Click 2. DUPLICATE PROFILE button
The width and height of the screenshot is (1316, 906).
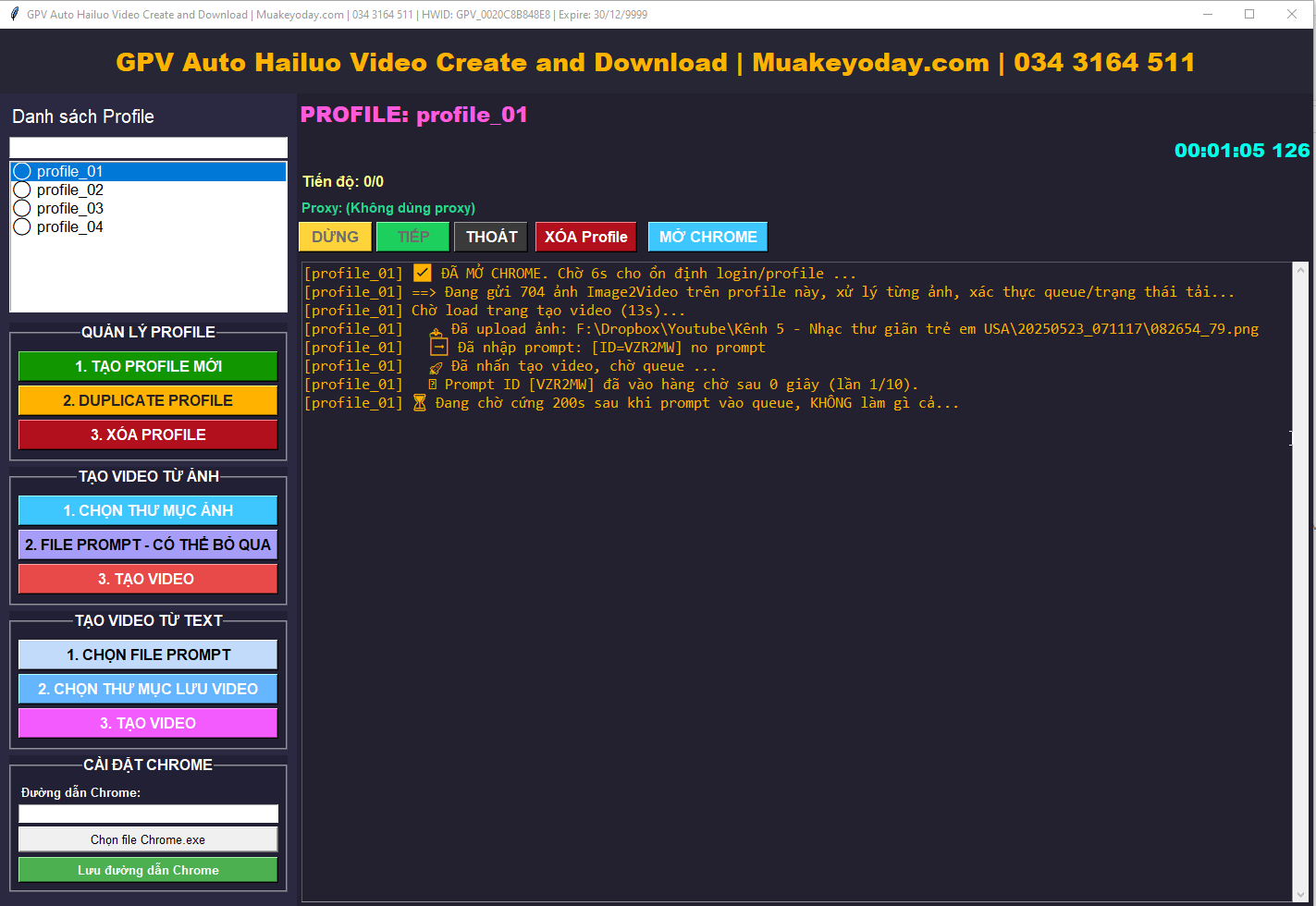click(148, 400)
